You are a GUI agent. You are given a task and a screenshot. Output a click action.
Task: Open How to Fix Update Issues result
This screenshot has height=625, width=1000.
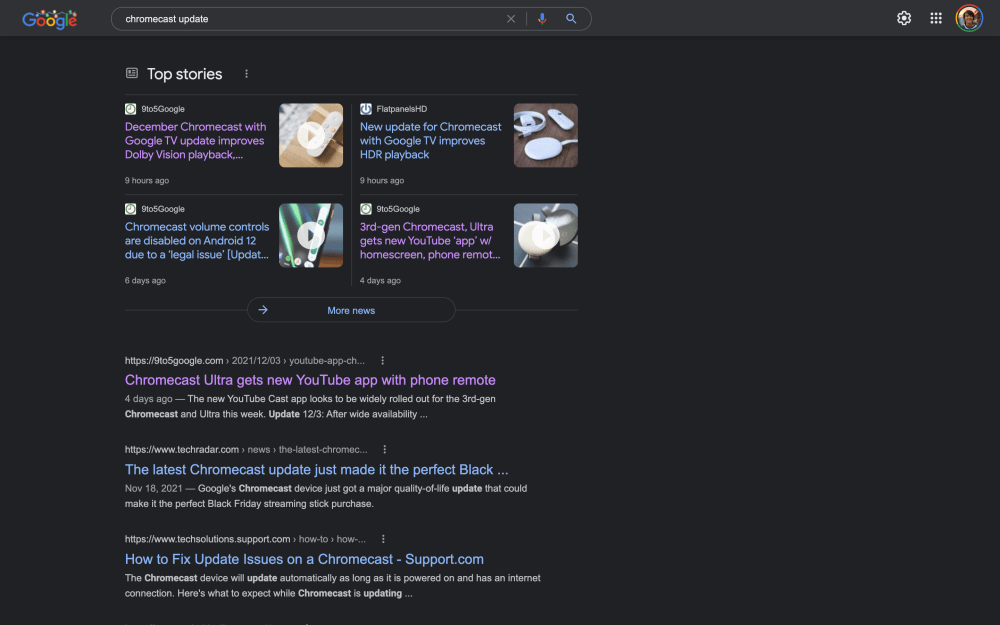coord(304,559)
